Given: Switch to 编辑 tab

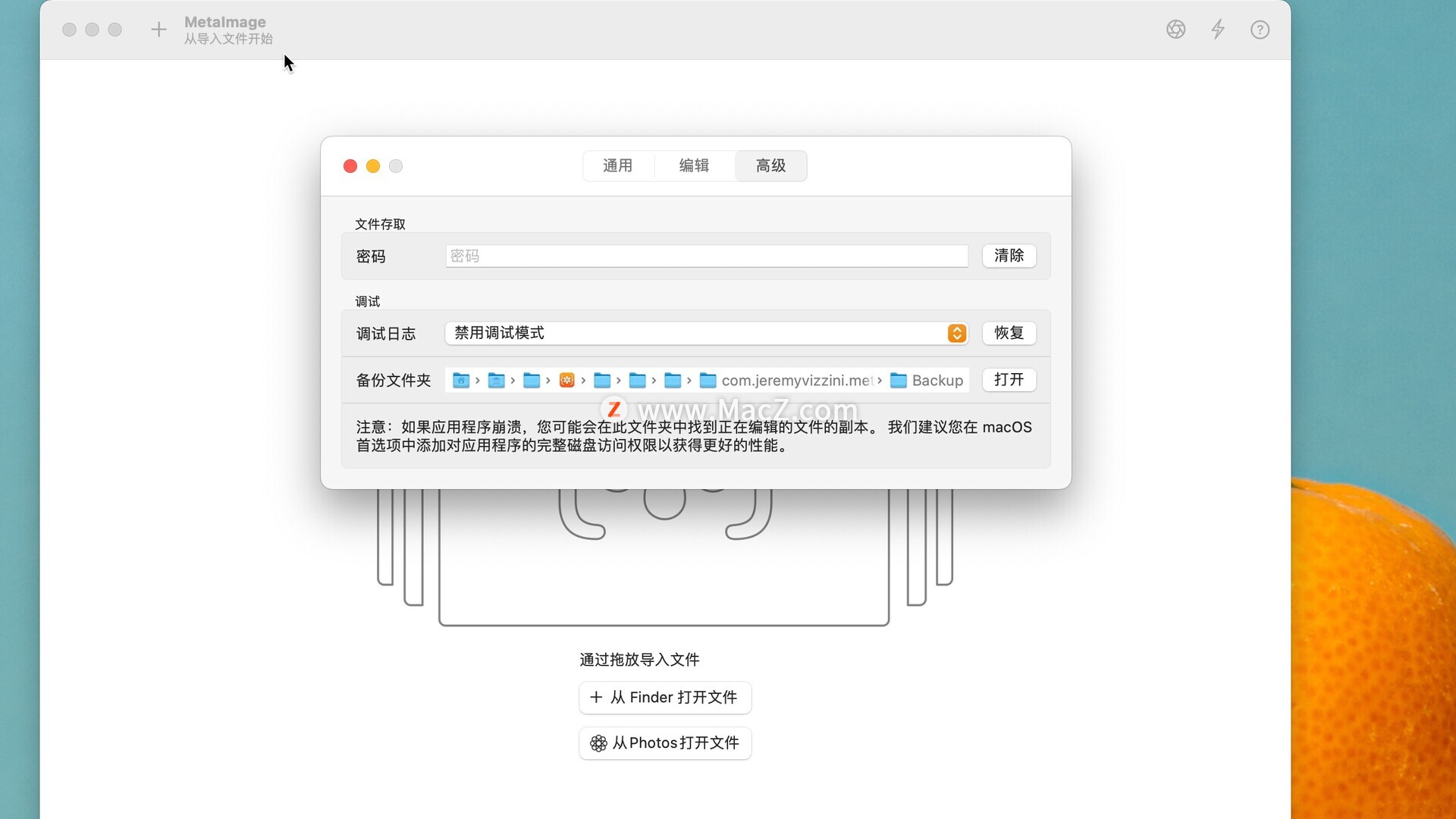Looking at the screenshot, I should click(694, 166).
